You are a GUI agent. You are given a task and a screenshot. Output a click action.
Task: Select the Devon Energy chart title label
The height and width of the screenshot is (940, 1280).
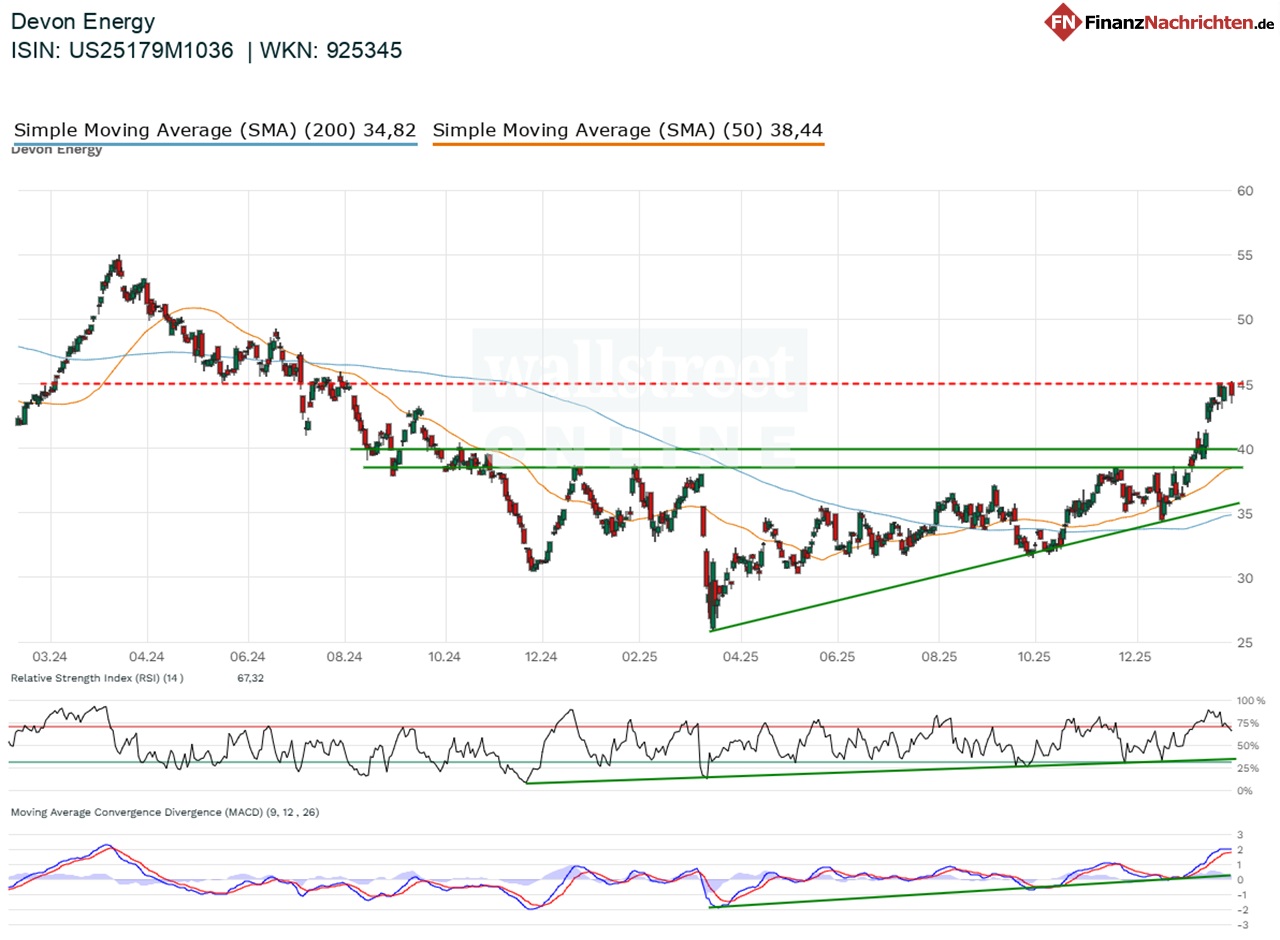coord(84,20)
